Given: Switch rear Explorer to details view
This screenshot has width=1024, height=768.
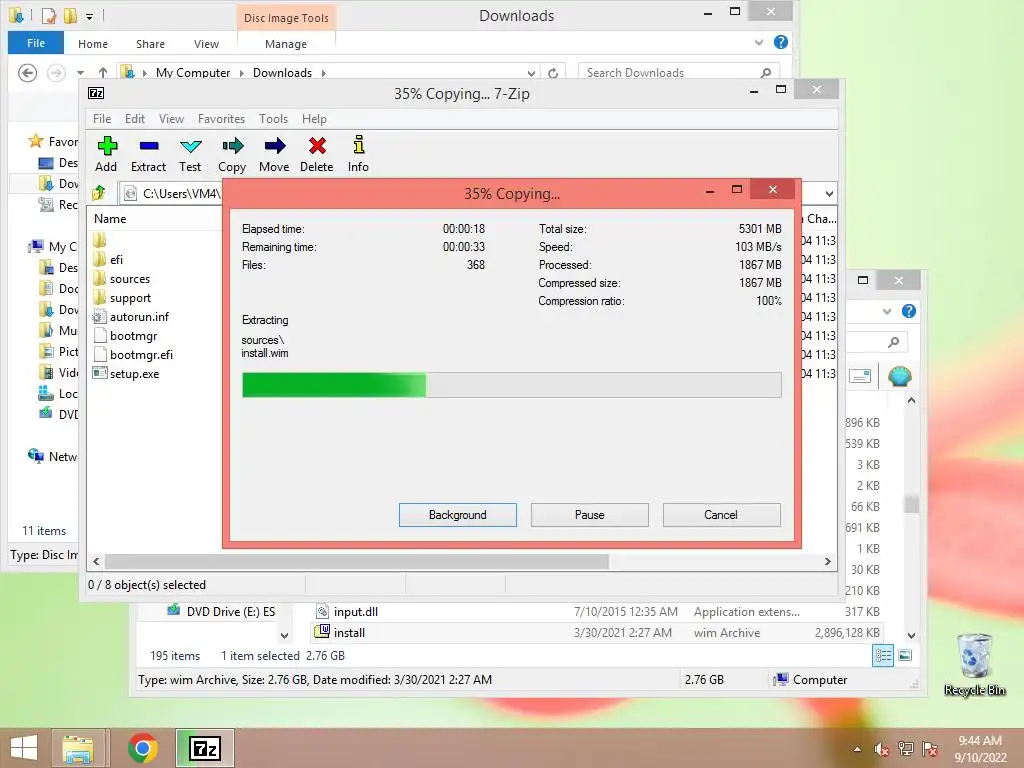Looking at the screenshot, I should point(883,655).
